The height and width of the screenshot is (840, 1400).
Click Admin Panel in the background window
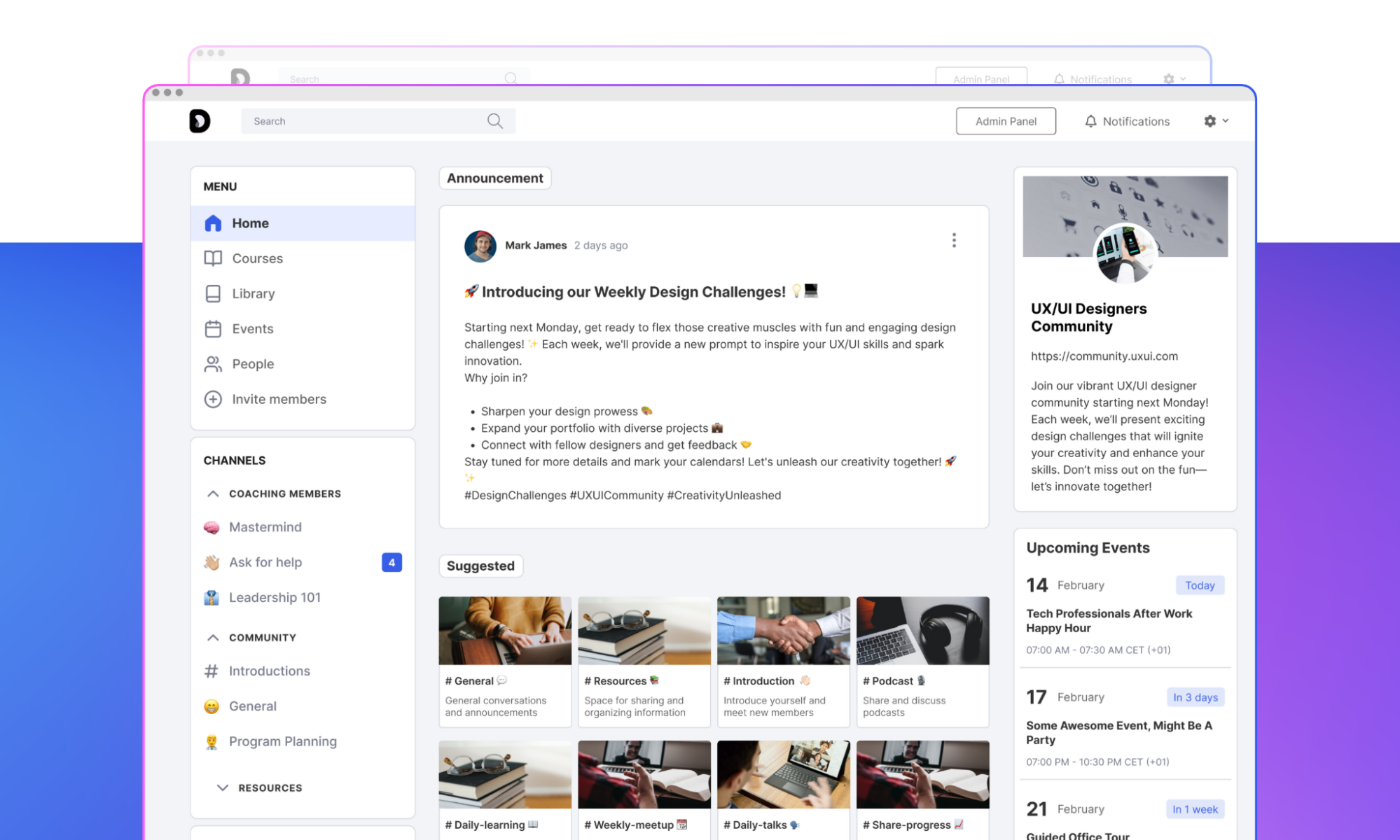pyautogui.click(x=981, y=77)
